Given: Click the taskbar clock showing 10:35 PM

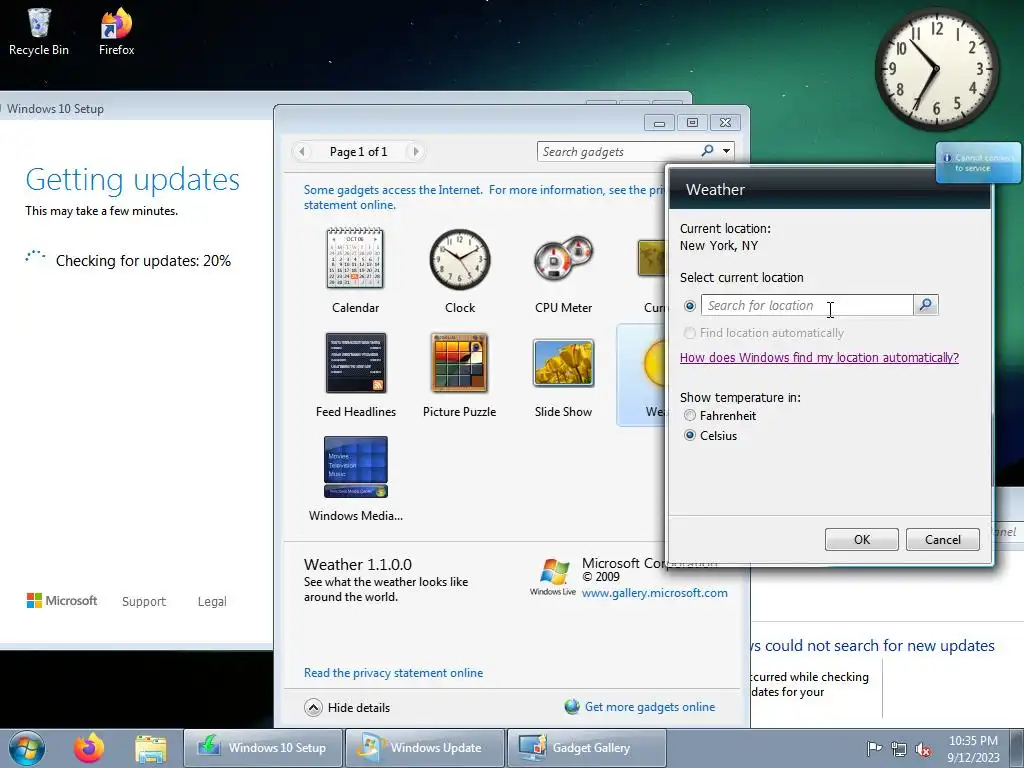Looking at the screenshot, I should (973, 748).
